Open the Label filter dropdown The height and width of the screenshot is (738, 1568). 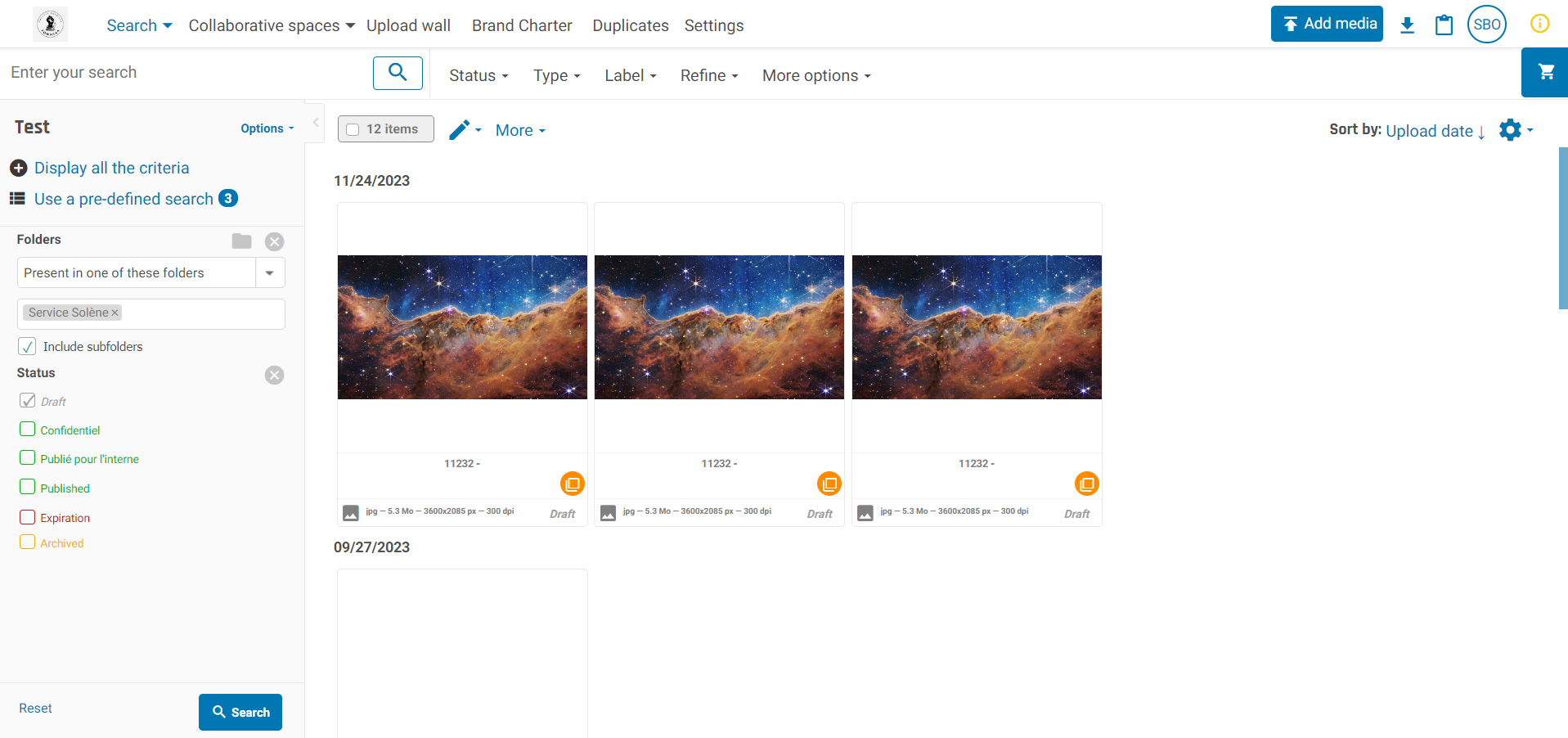pyautogui.click(x=631, y=75)
